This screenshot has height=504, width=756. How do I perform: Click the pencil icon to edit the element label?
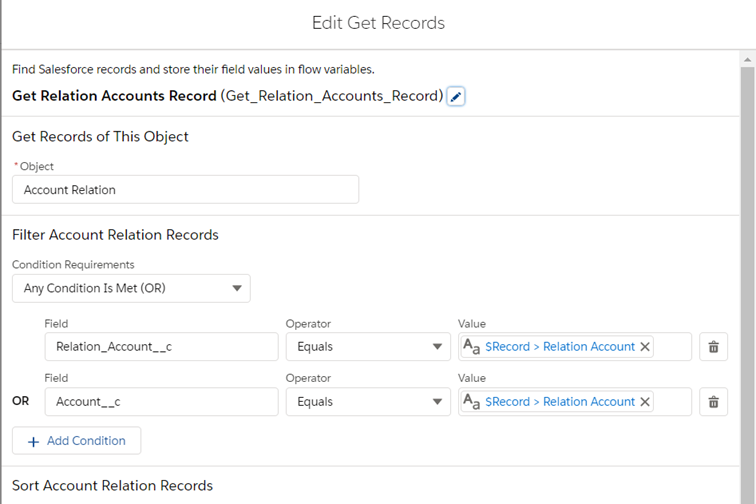click(x=456, y=96)
